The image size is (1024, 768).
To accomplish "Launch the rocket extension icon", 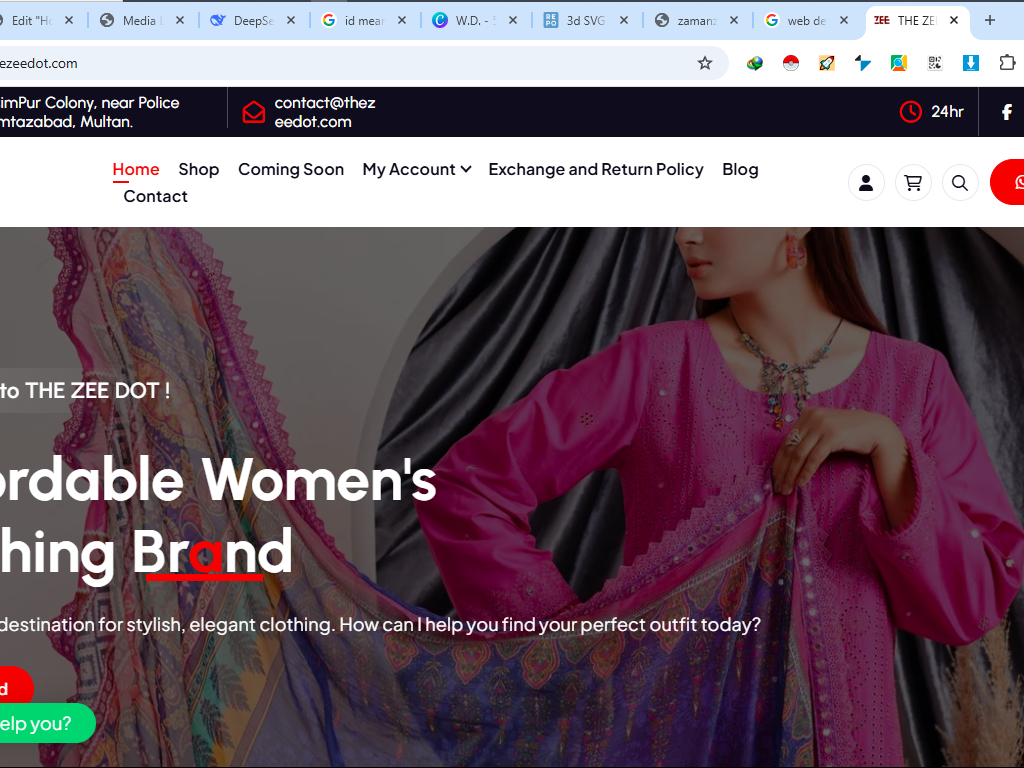I will pyautogui.click(x=827, y=63).
